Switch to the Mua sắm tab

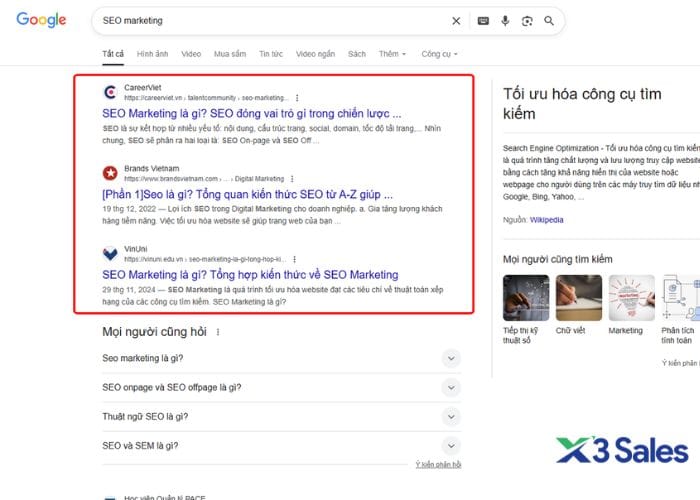pyautogui.click(x=230, y=54)
